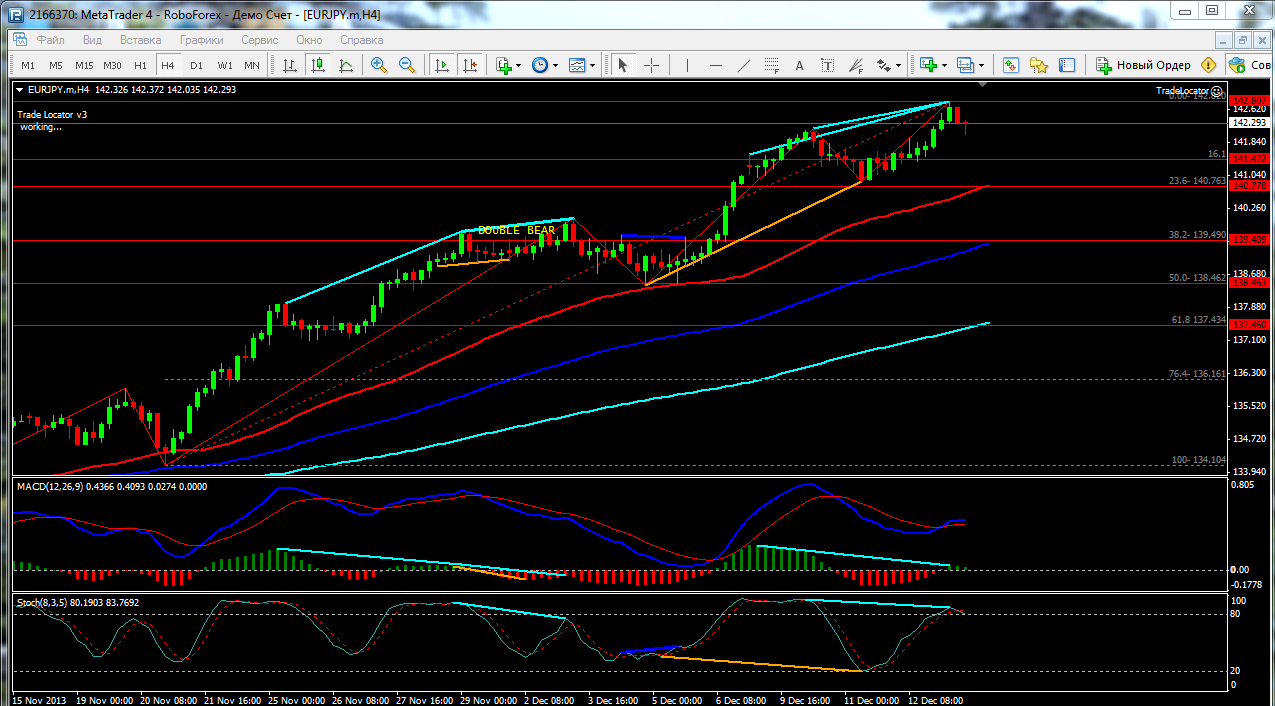Screen dimensions: 1275x706
Task: Zoom out of the chart
Action: pos(407,65)
